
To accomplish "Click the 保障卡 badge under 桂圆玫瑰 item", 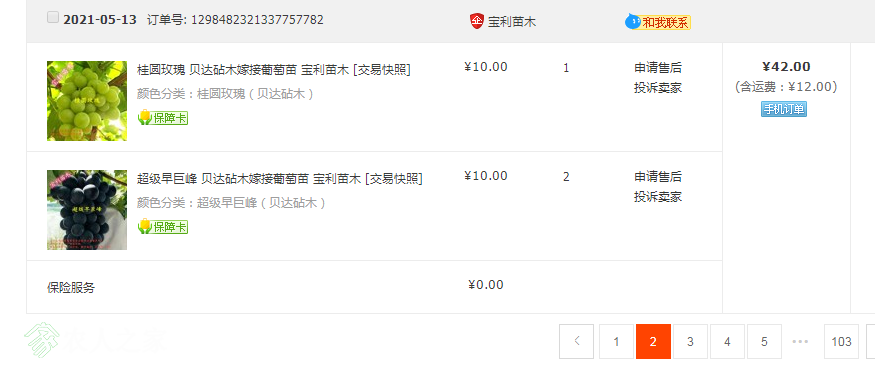I will click(x=163, y=118).
